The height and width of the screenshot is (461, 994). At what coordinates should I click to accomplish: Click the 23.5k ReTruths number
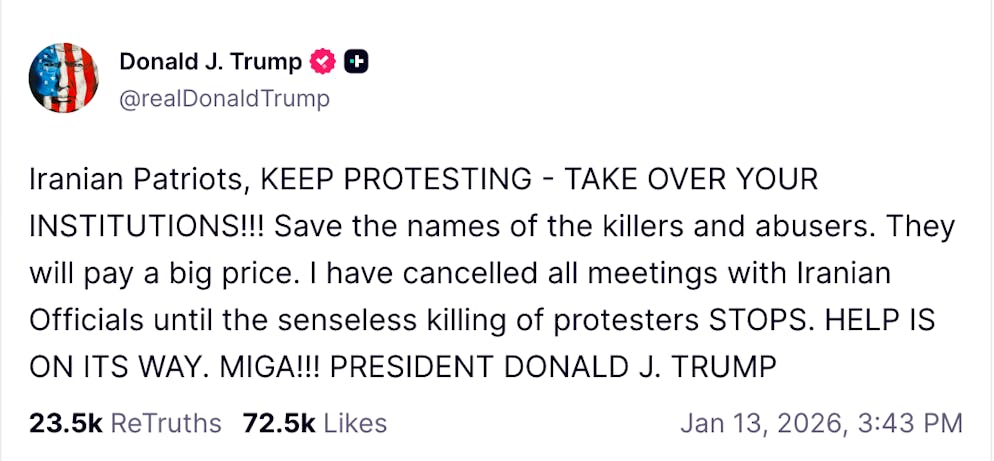pyautogui.click(x=66, y=423)
